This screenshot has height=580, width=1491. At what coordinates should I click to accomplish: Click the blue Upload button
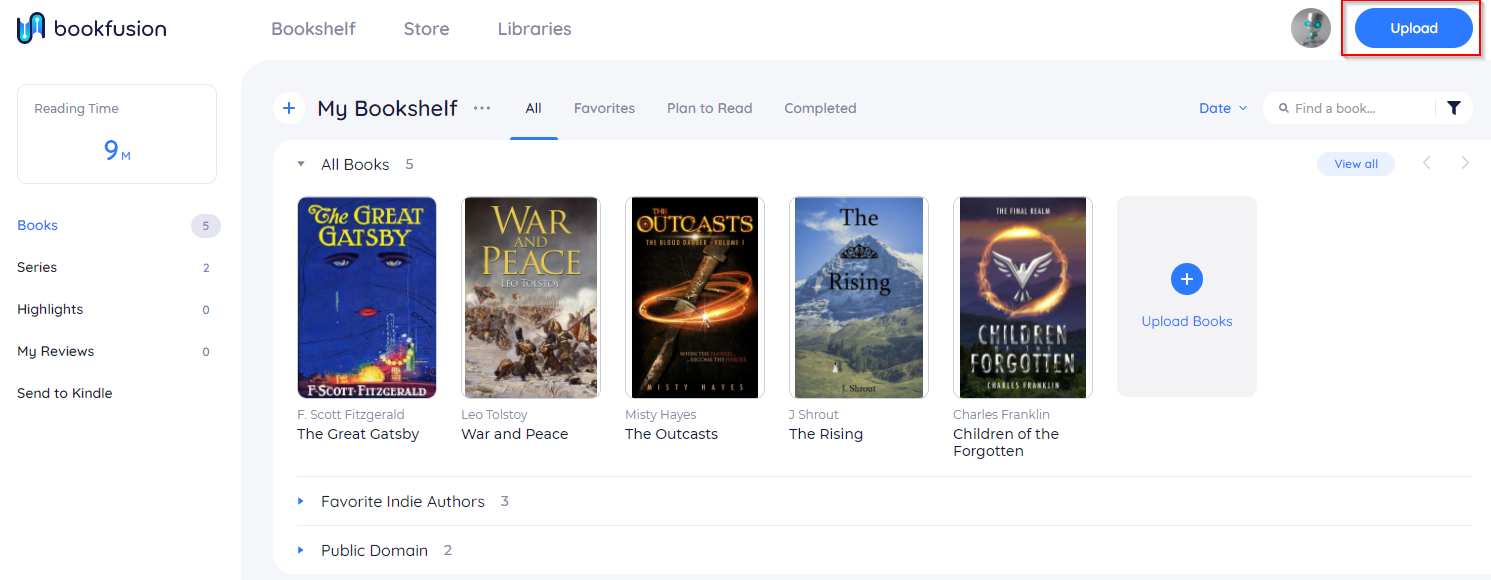[x=1414, y=28]
